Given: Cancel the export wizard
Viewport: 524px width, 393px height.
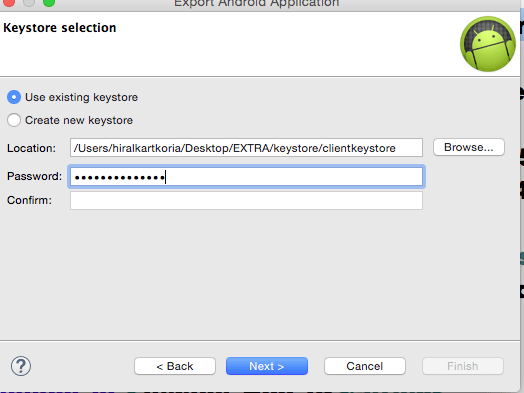Looking at the screenshot, I should 365,366.
